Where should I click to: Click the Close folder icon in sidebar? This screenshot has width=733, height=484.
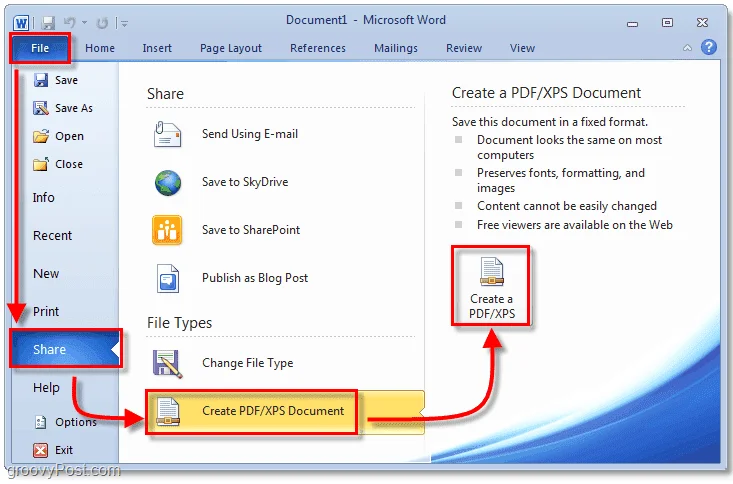coord(41,164)
